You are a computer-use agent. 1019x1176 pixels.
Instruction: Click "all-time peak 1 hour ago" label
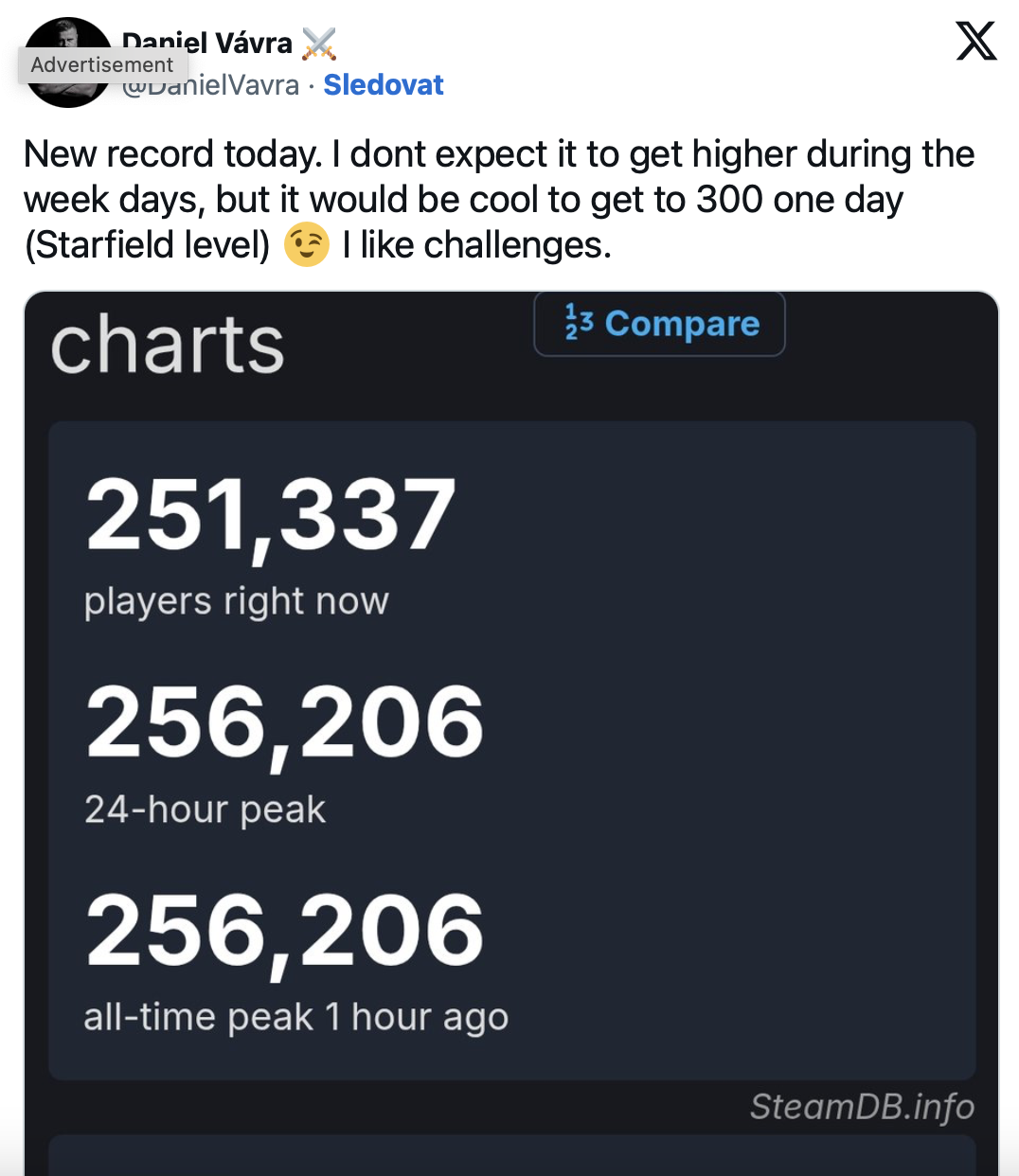point(295,1017)
